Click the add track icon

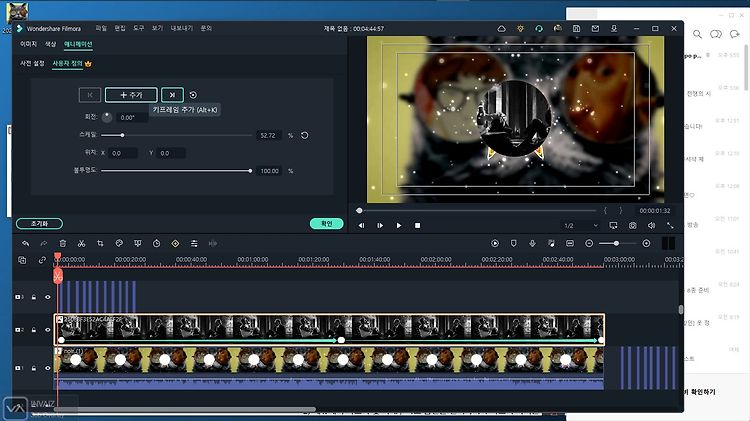pyautogui.click(x=22, y=260)
